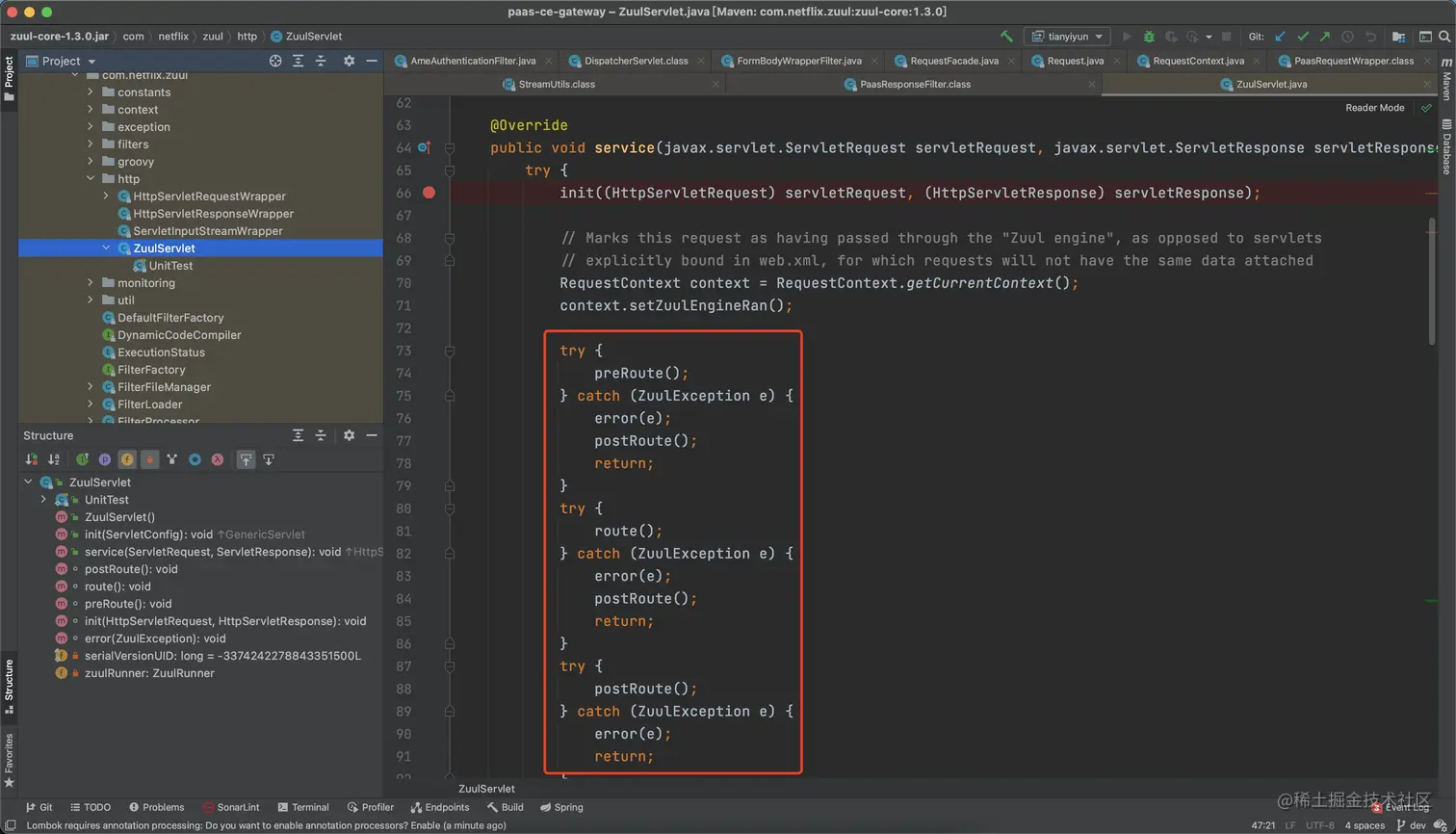Click Git Update Project blue arrow
Image resolution: width=1456 pixels, height=834 pixels.
click(x=1280, y=37)
